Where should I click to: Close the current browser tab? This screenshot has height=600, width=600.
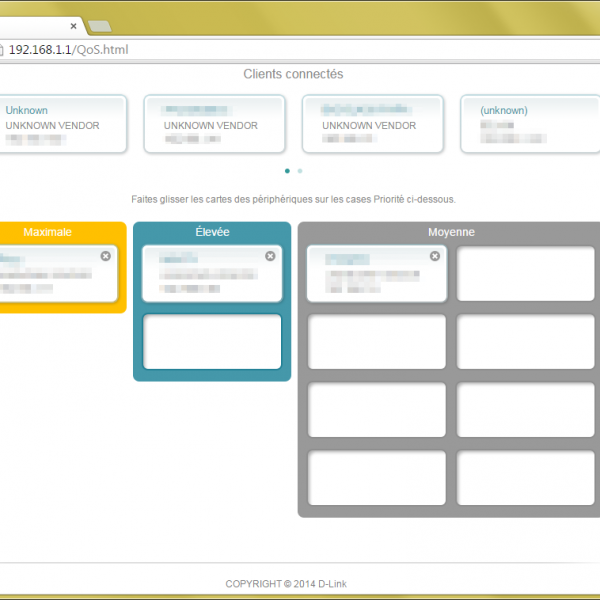[73, 26]
